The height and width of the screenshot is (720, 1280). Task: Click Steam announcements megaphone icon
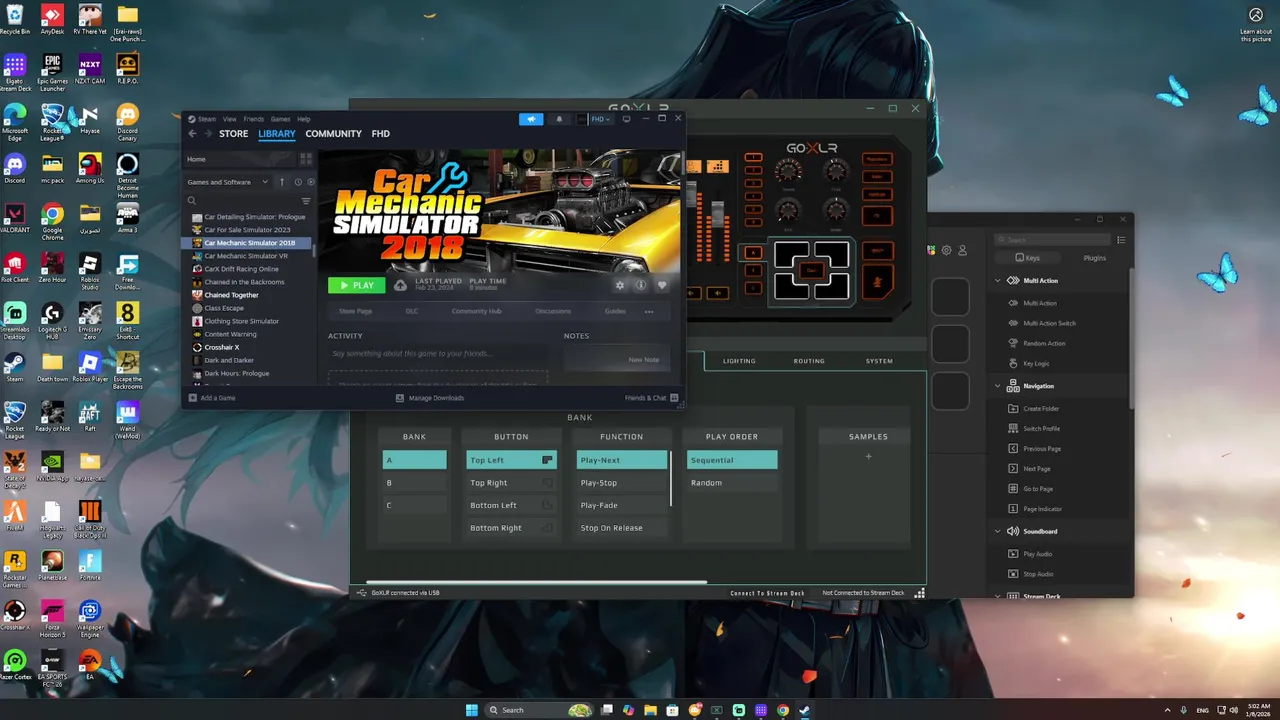tap(531, 119)
